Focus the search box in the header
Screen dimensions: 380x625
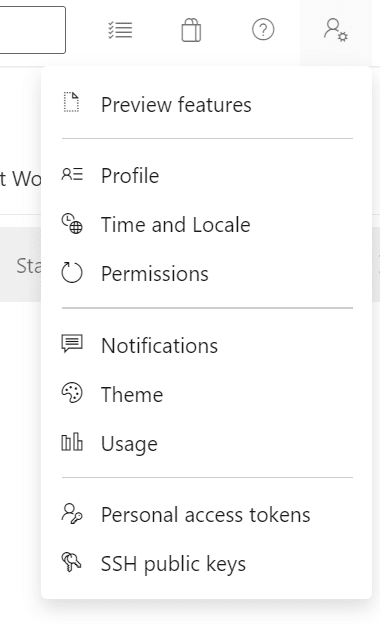point(32,30)
